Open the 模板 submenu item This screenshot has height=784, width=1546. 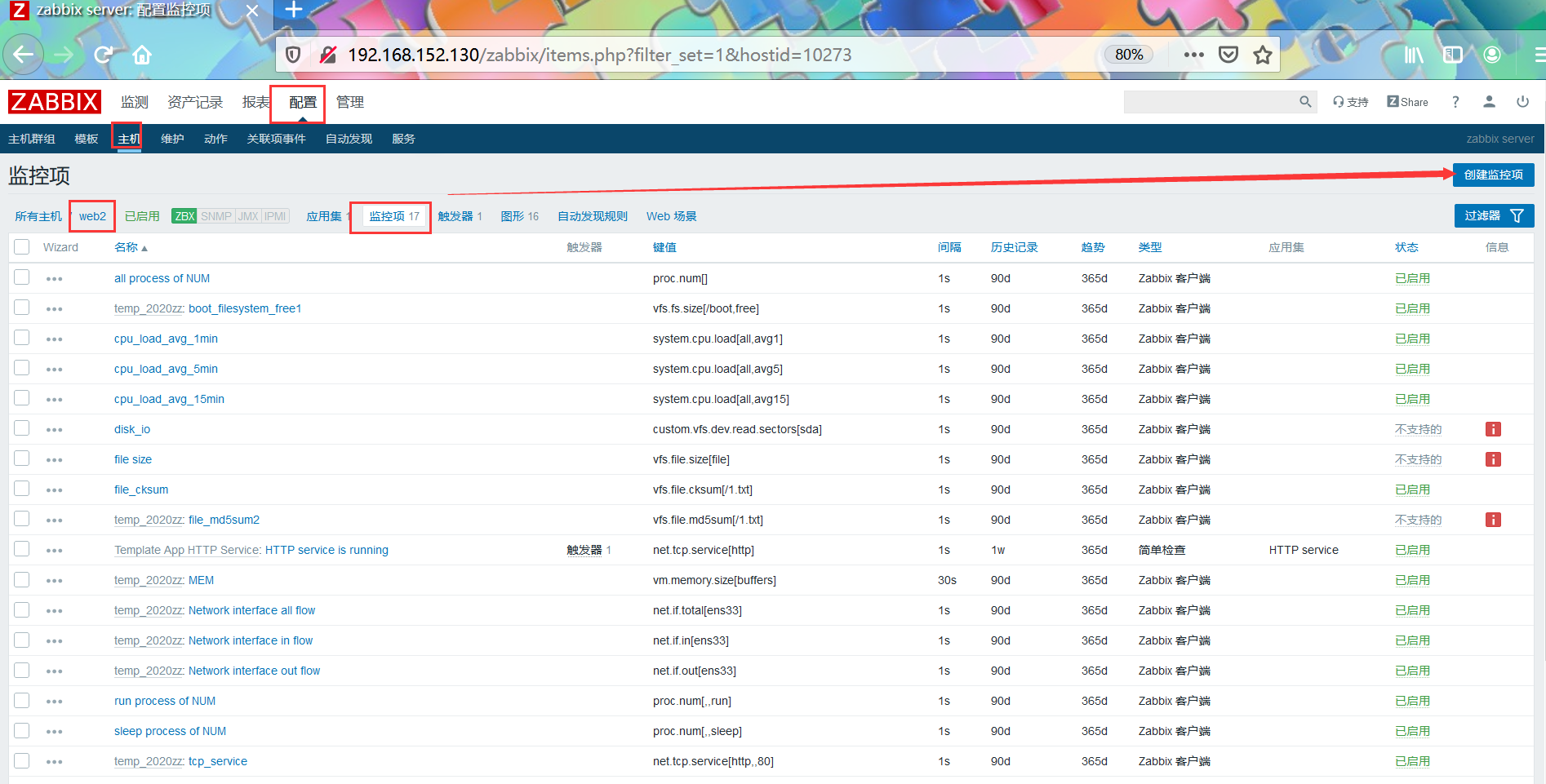[87, 139]
